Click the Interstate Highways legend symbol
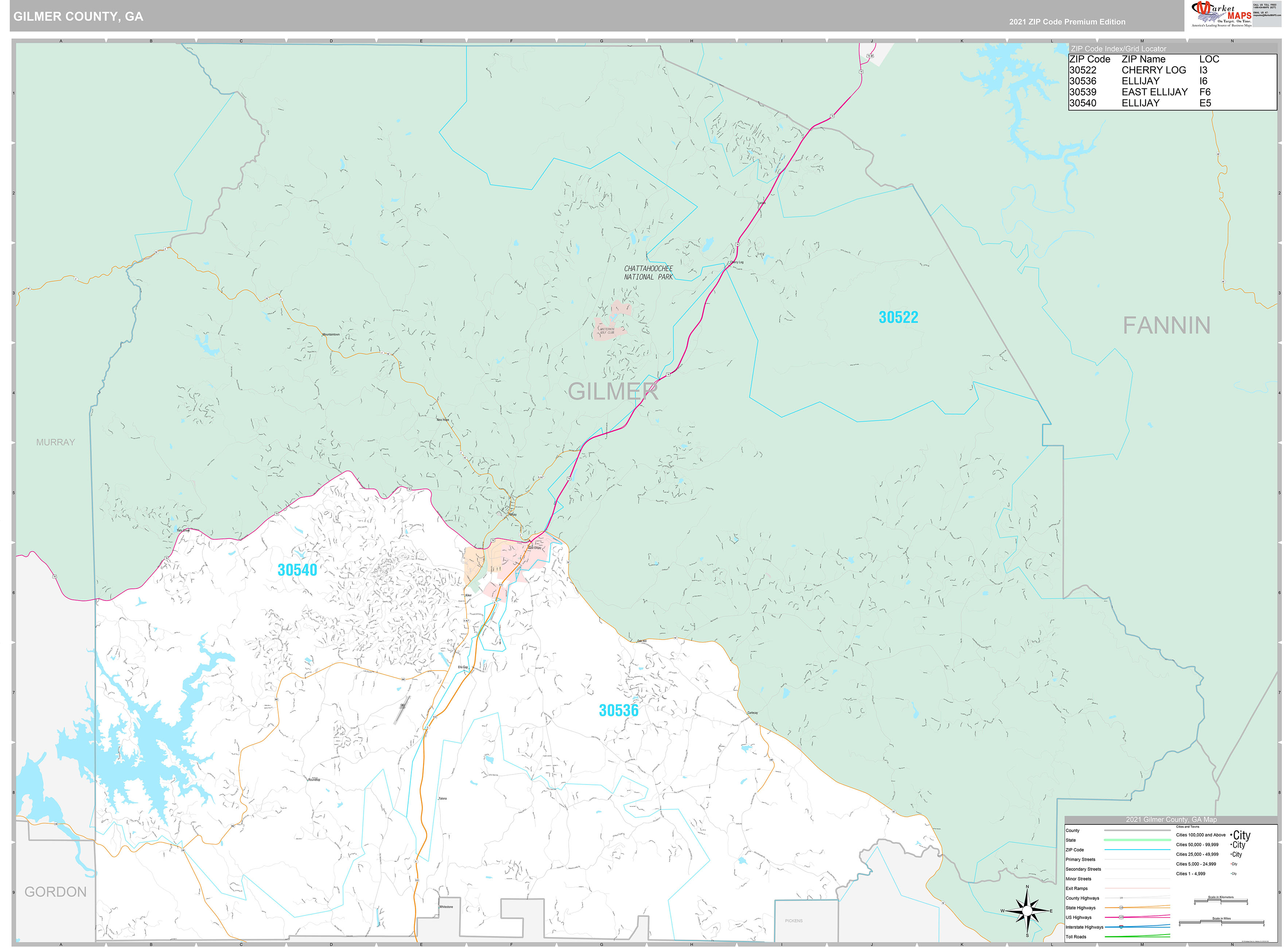This screenshot has height=948, width=1288. (x=1122, y=927)
